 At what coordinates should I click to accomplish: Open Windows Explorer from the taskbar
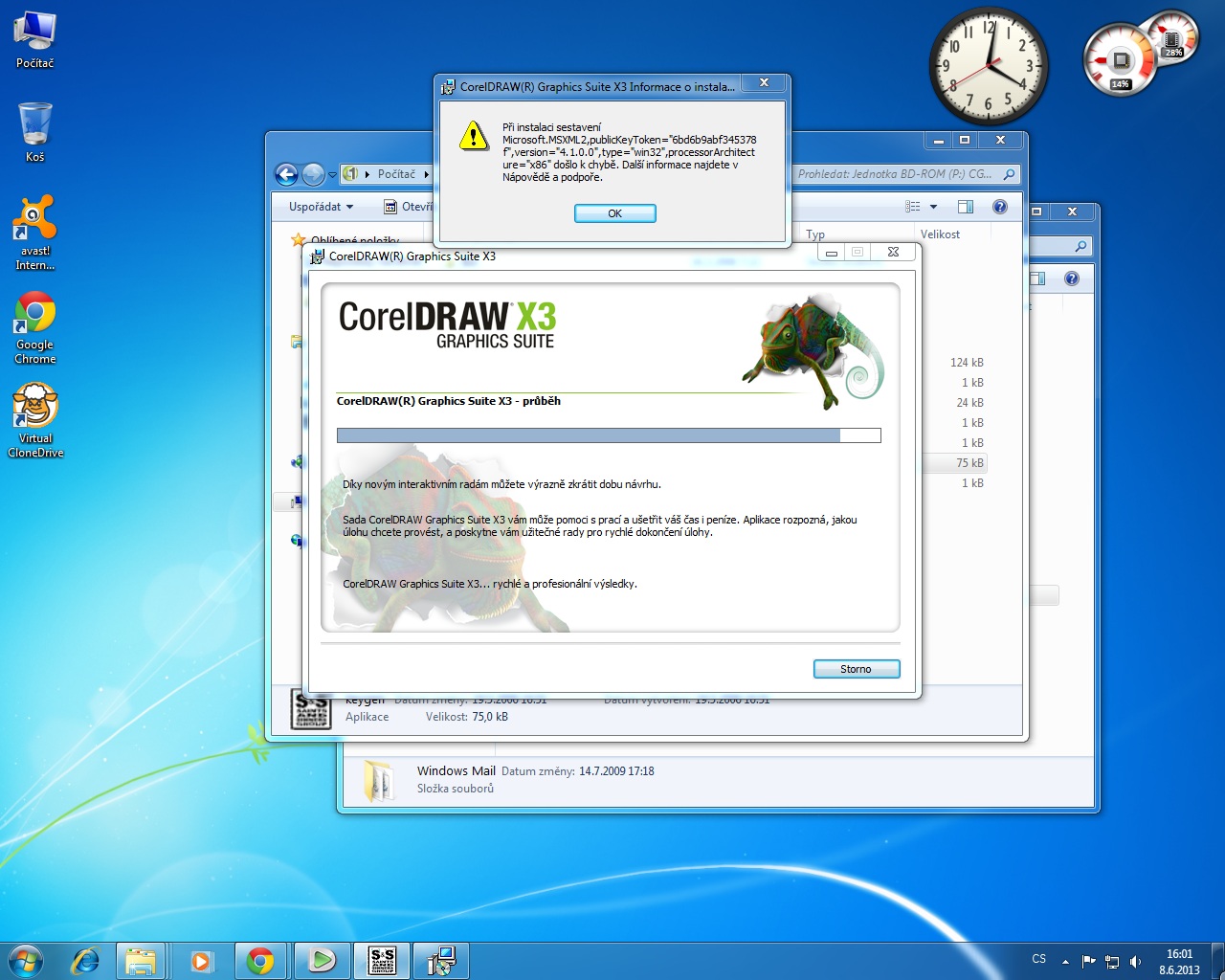(141, 960)
